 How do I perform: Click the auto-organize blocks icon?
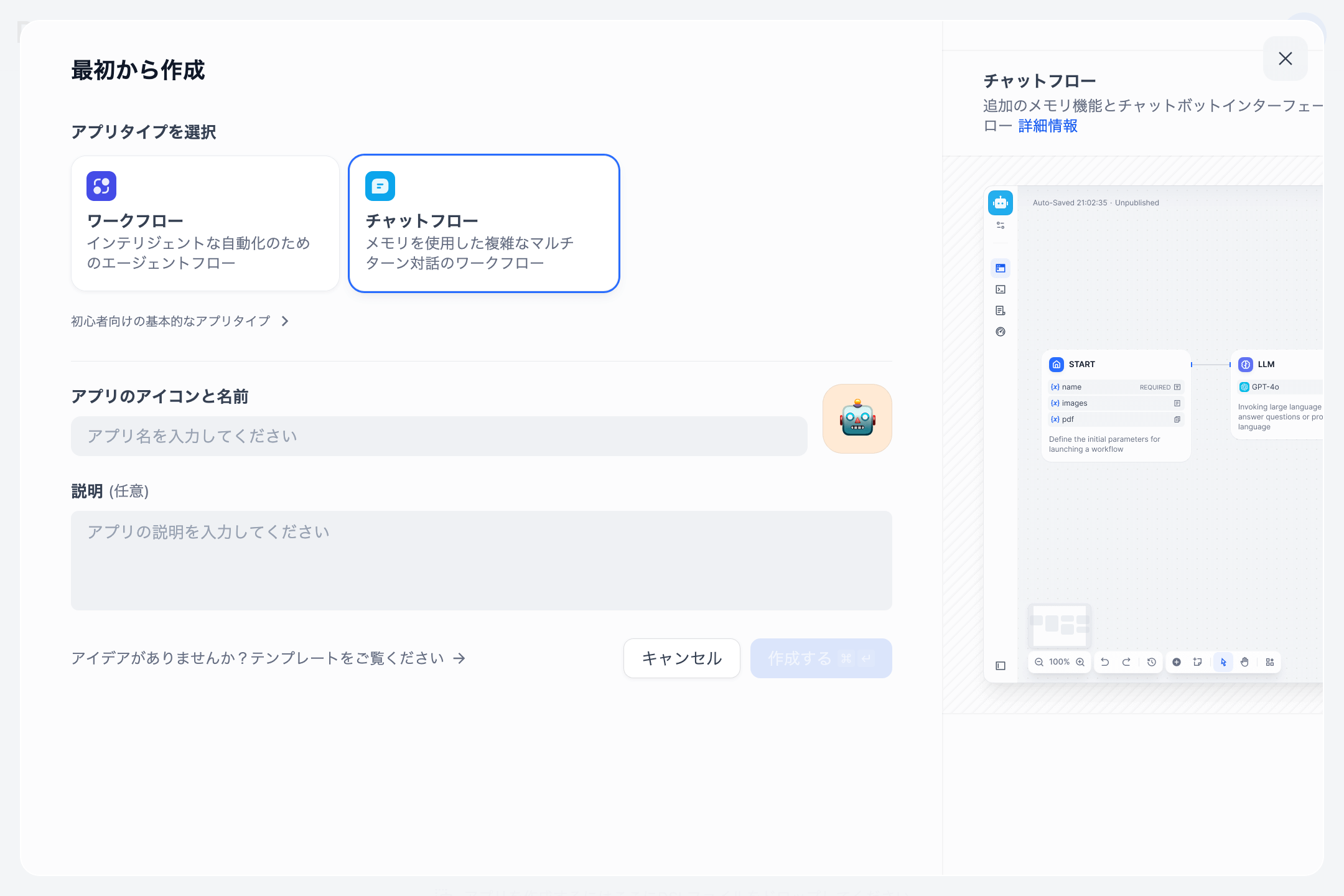[1271, 662]
